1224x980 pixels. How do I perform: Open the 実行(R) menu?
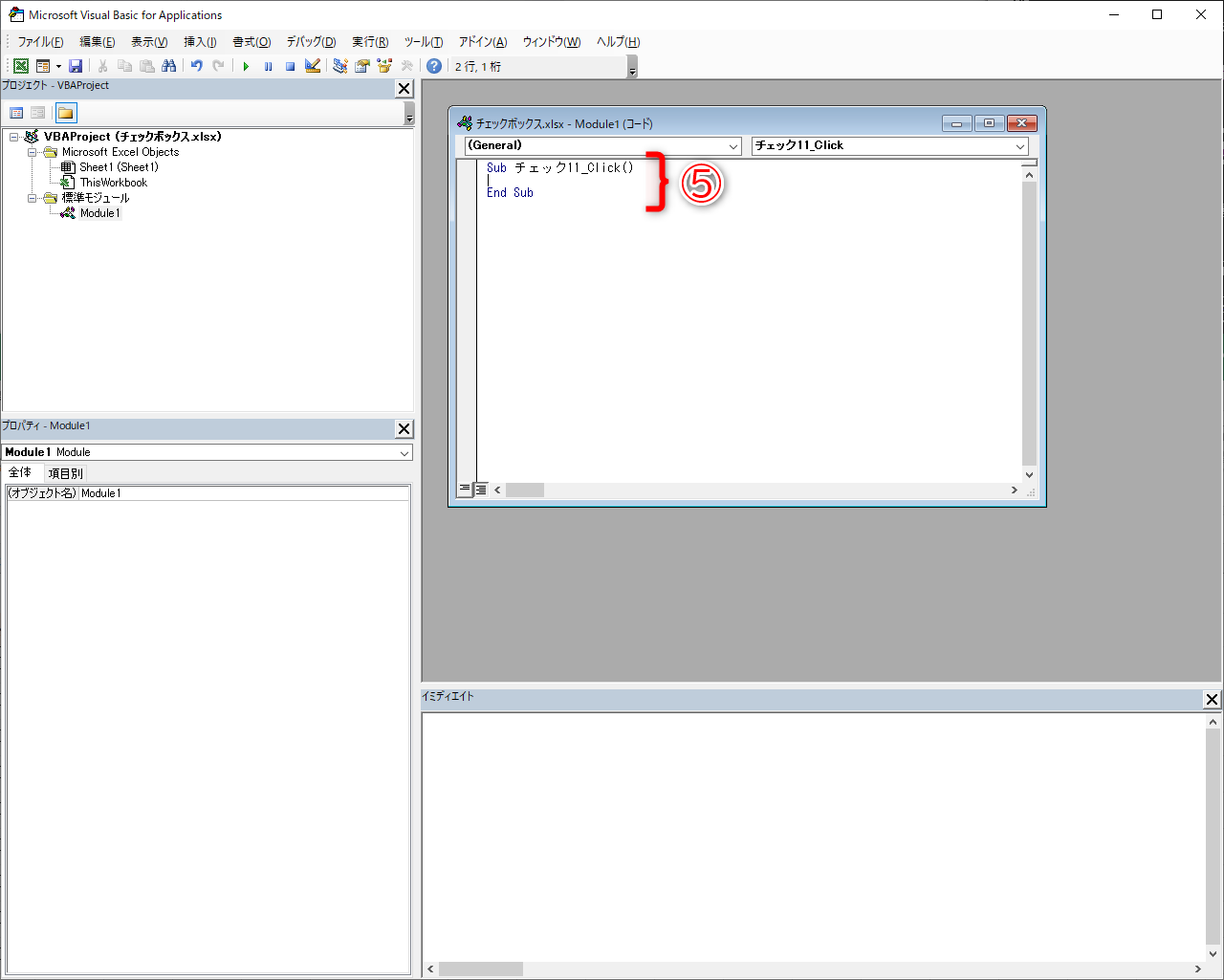coord(370,42)
